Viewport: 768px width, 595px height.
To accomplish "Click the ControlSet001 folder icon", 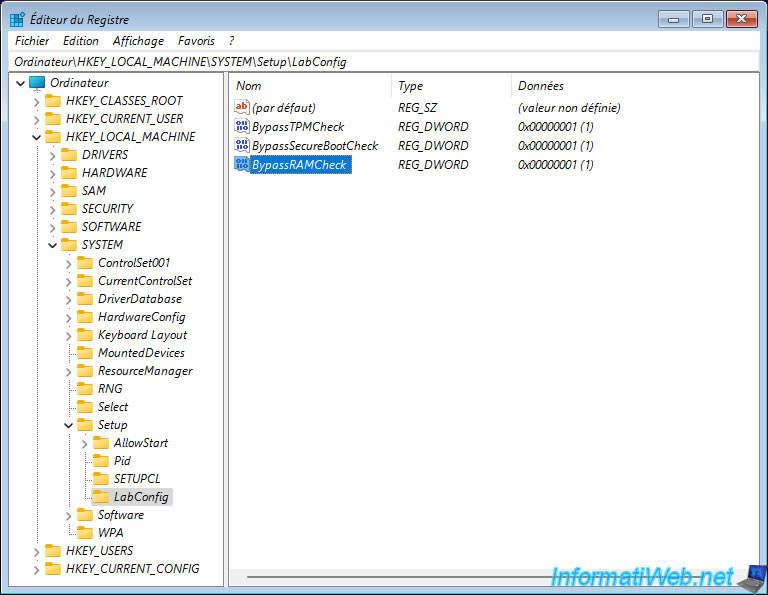I will [85, 263].
